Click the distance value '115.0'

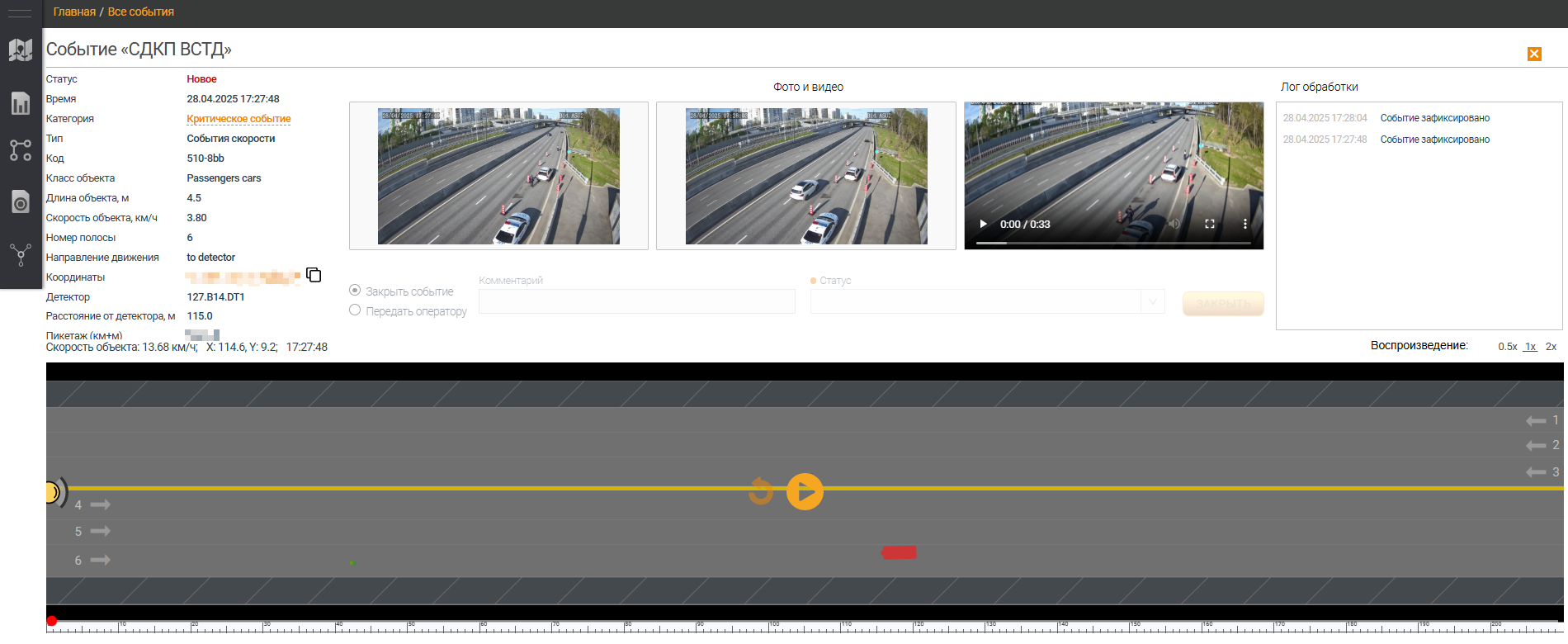[200, 316]
